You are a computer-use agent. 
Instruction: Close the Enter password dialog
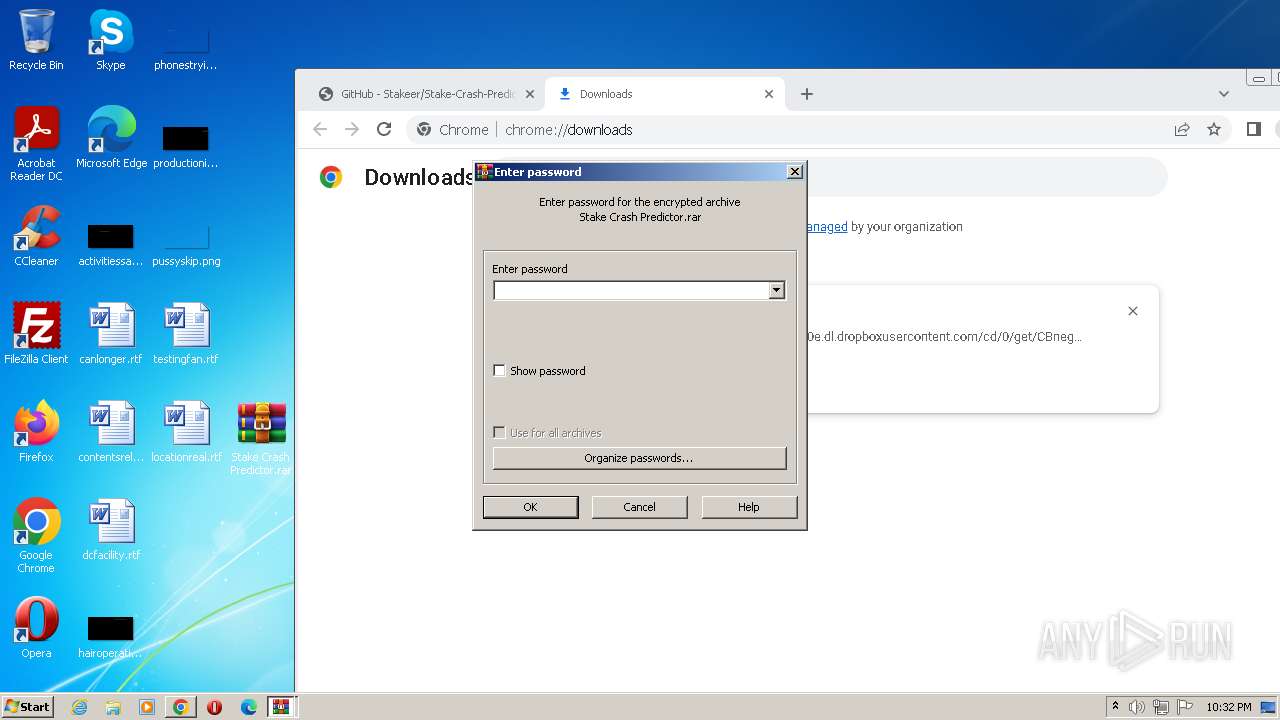(x=795, y=172)
